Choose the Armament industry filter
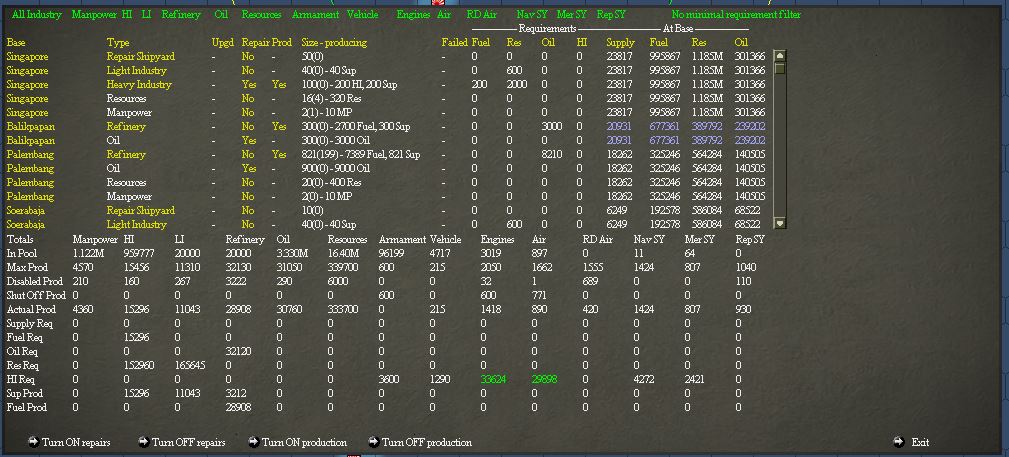The height and width of the screenshot is (457, 1009). pos(315,14)
